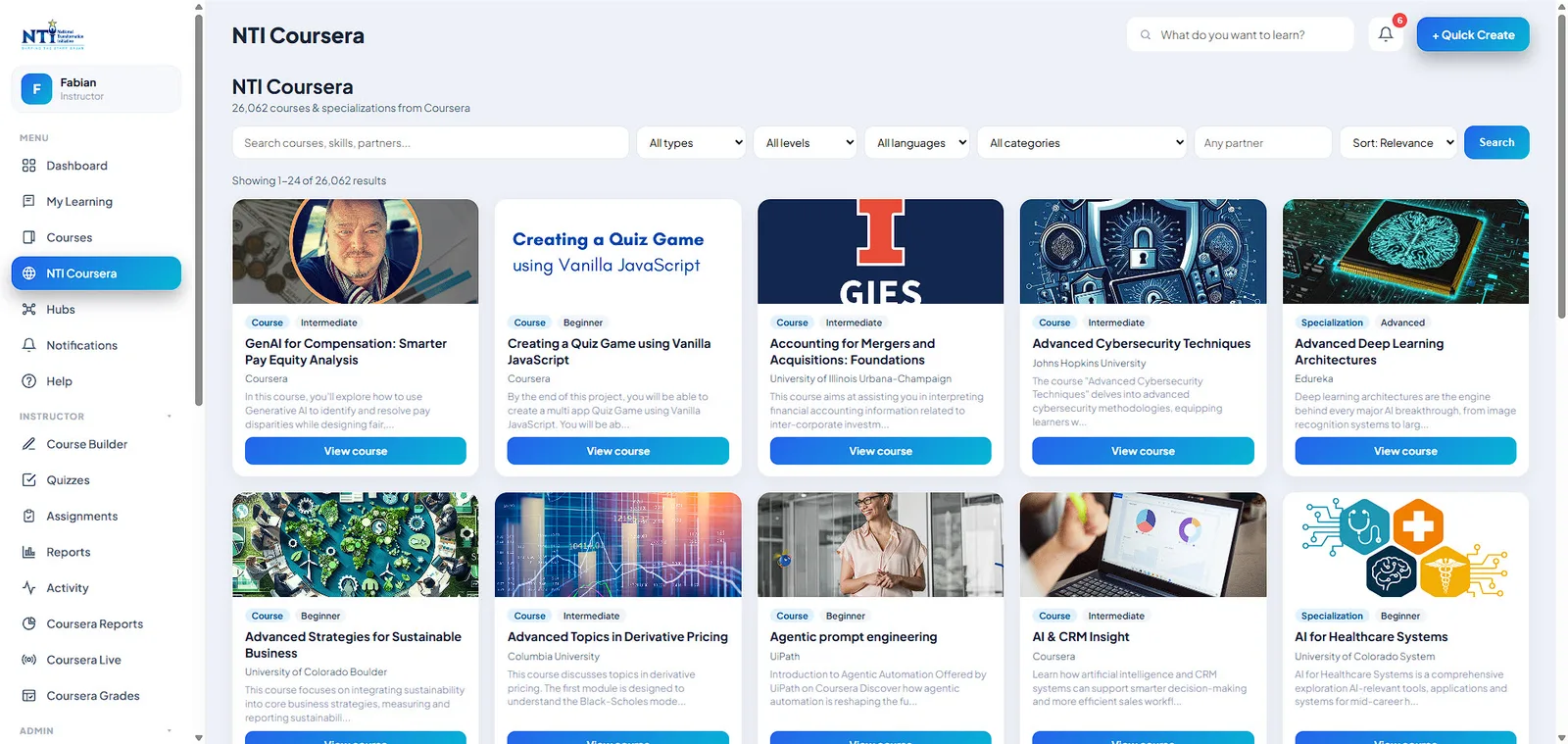
Task: Click the Advanced Deep Learning chip thumbnail
Action: click(x=1405, y=252)
